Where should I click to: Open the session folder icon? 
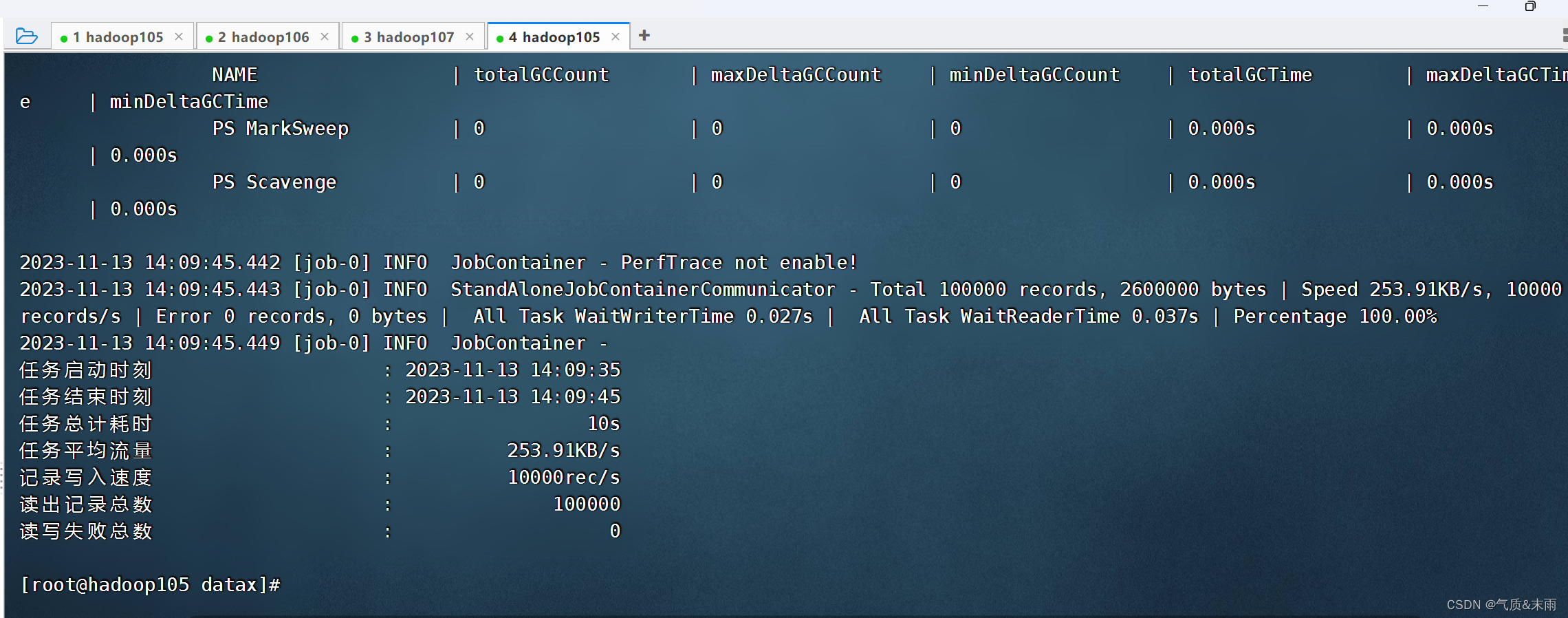[26, 36]
